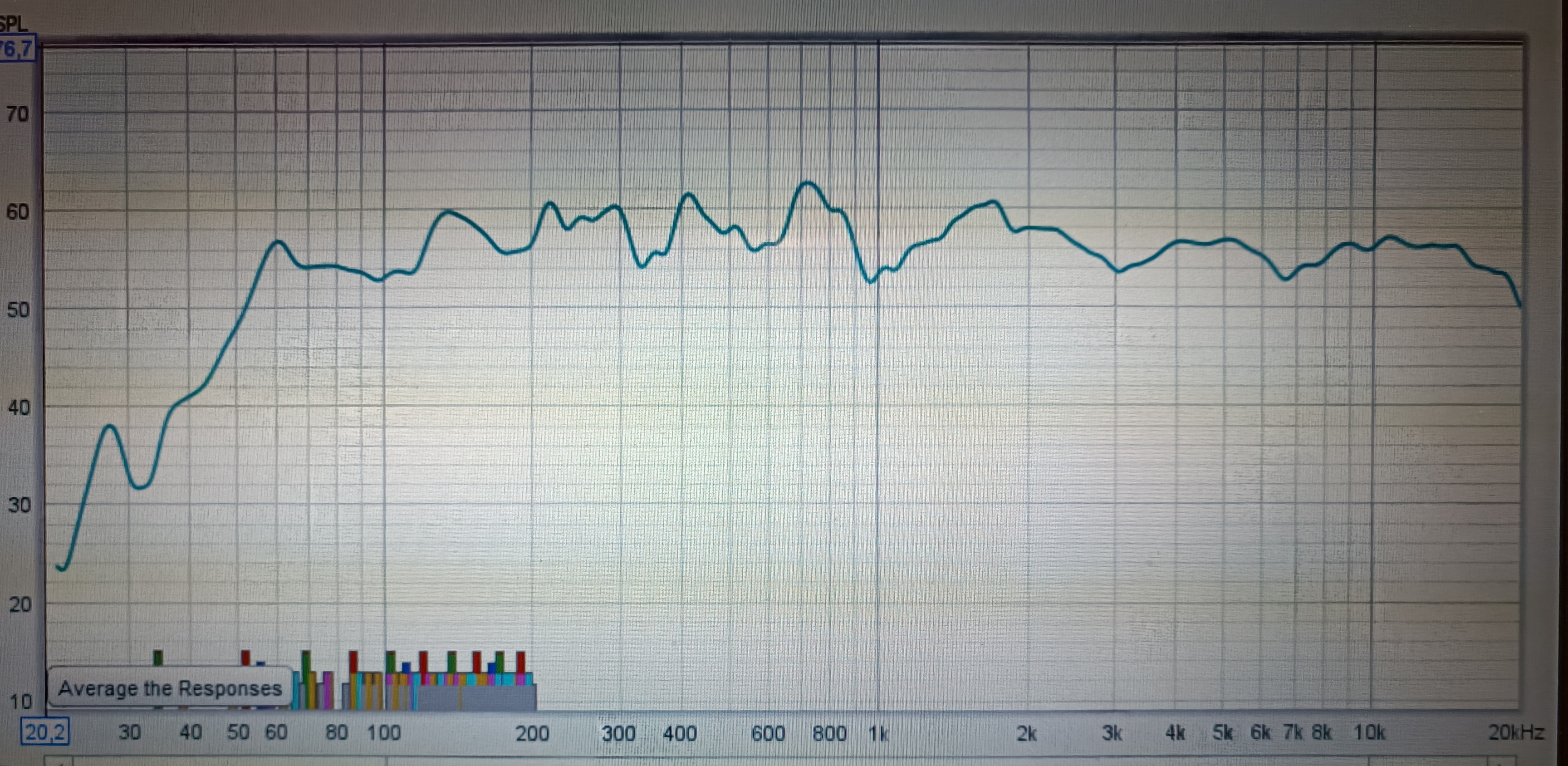Click the 76,7 SPL axis top field
Screen dimensions: 1568x766
pos(17,49)
